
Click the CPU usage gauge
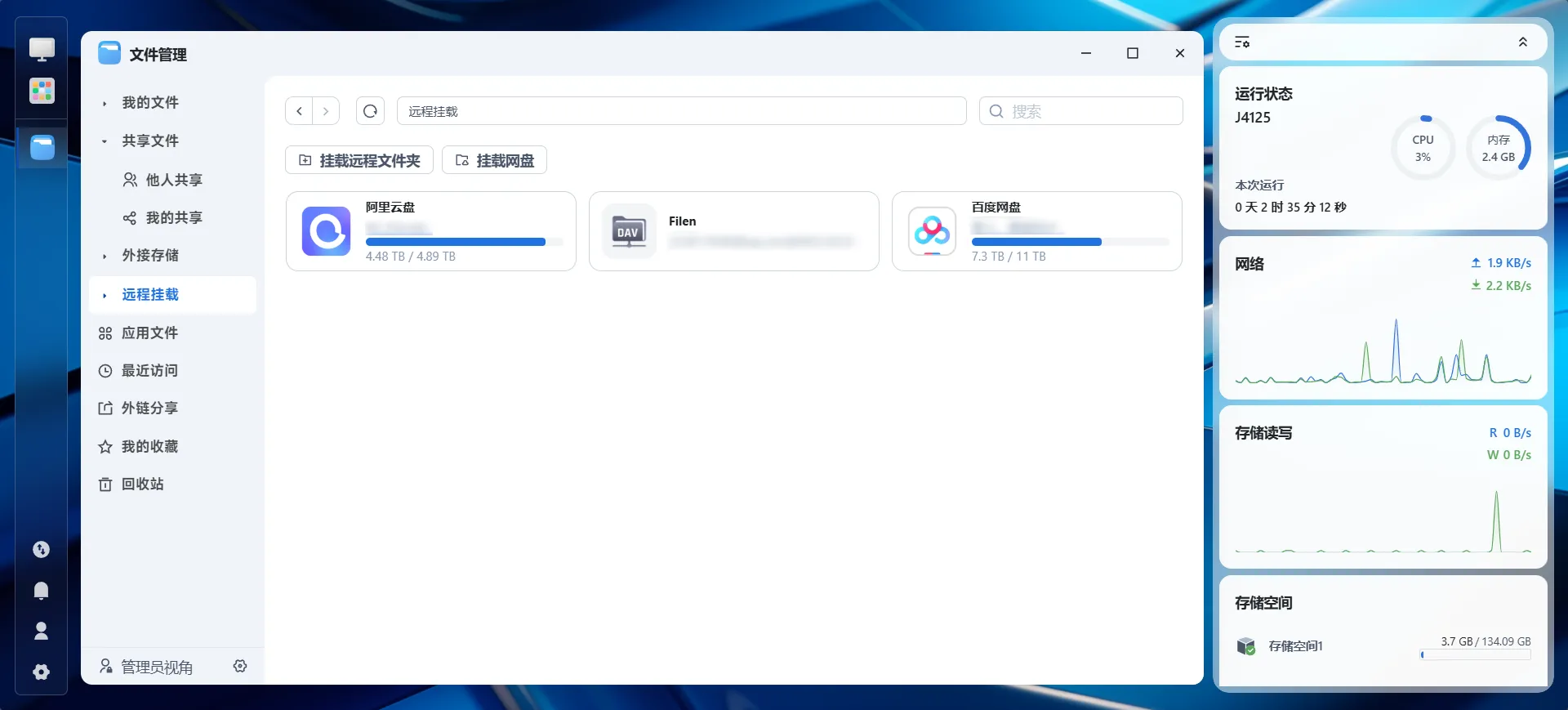(1423, 148)
